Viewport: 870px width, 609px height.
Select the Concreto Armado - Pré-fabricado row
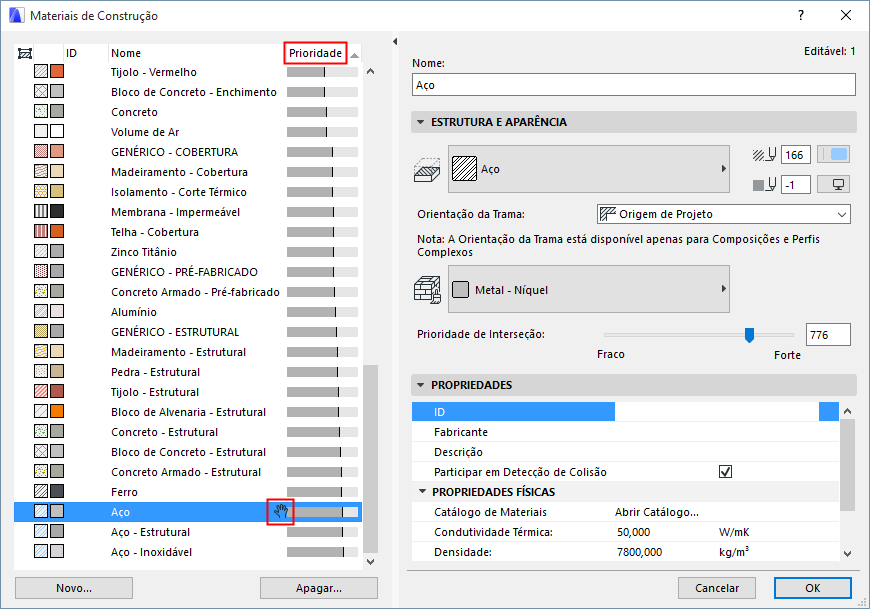coord(188,291)
